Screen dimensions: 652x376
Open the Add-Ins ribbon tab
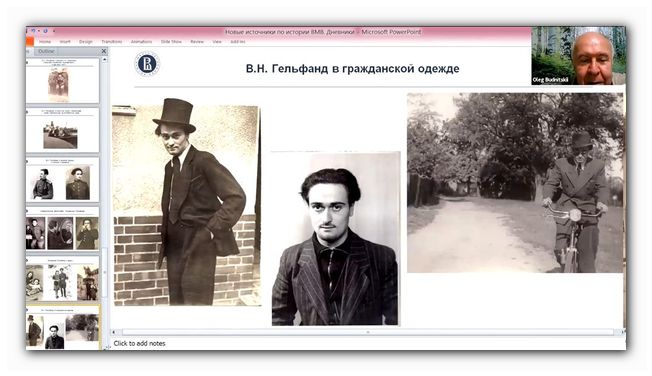pyautogui.click(x=237, y=42)
